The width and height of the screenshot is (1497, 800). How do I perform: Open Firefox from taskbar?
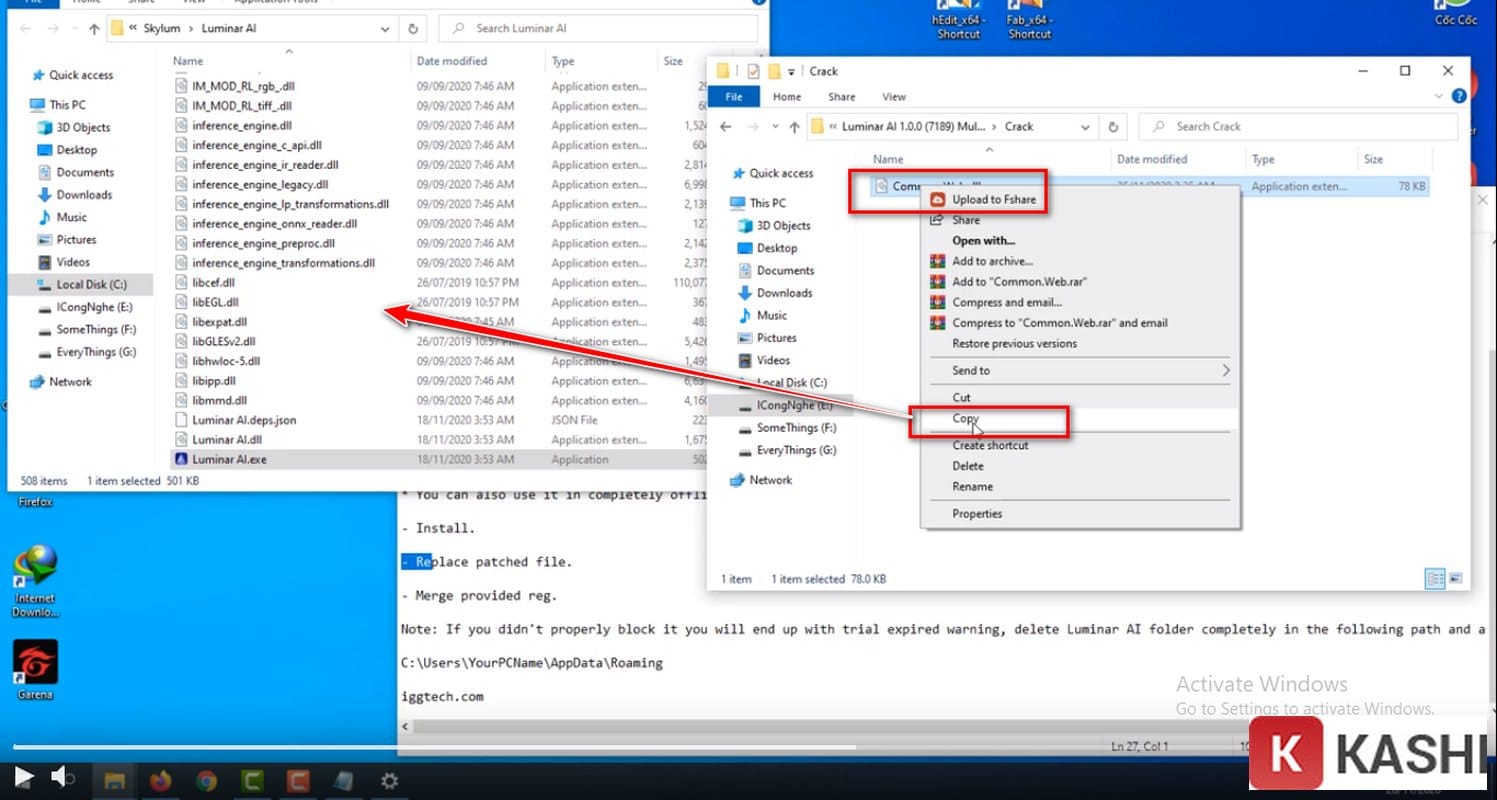tap(160, 781)
